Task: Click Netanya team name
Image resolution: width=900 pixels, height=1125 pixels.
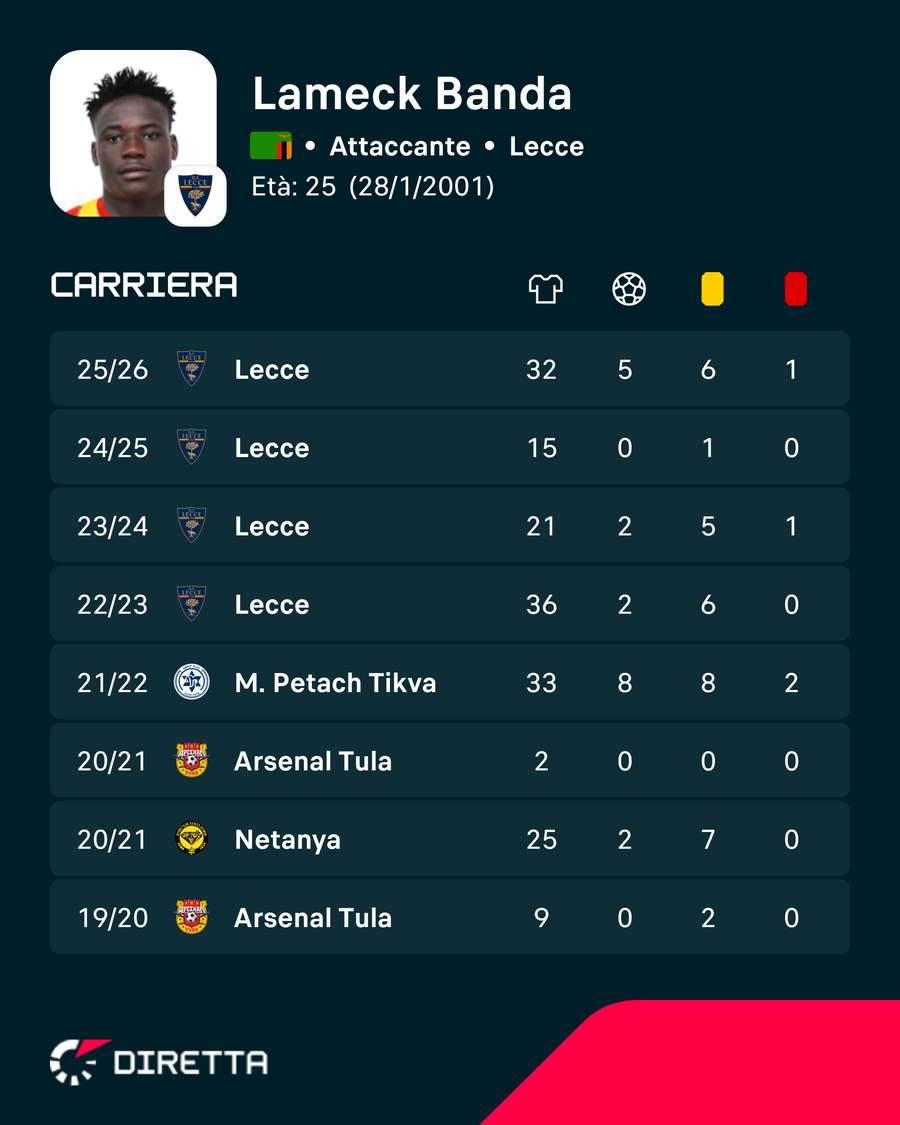Action: coord(287,839)
